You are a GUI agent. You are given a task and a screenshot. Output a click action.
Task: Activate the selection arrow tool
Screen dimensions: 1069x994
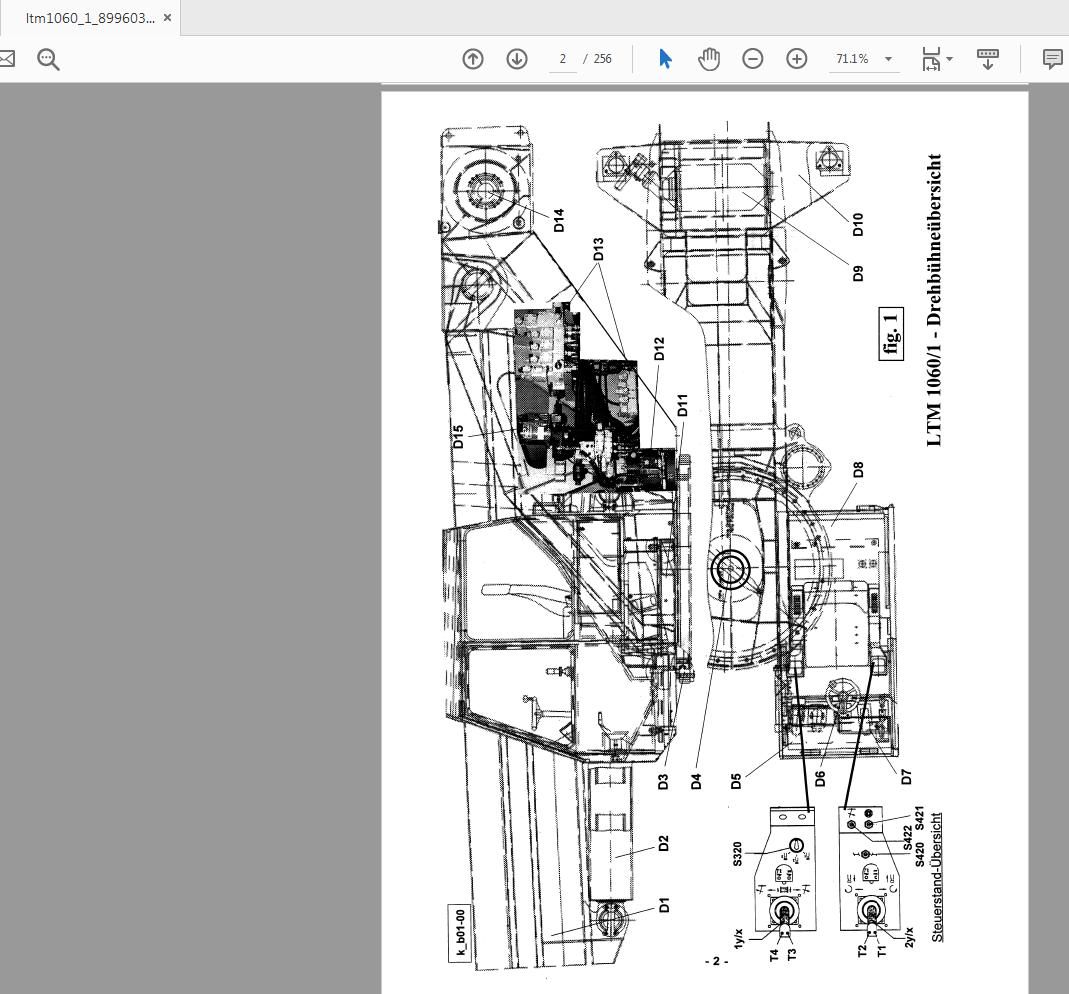tap(665, 59)
